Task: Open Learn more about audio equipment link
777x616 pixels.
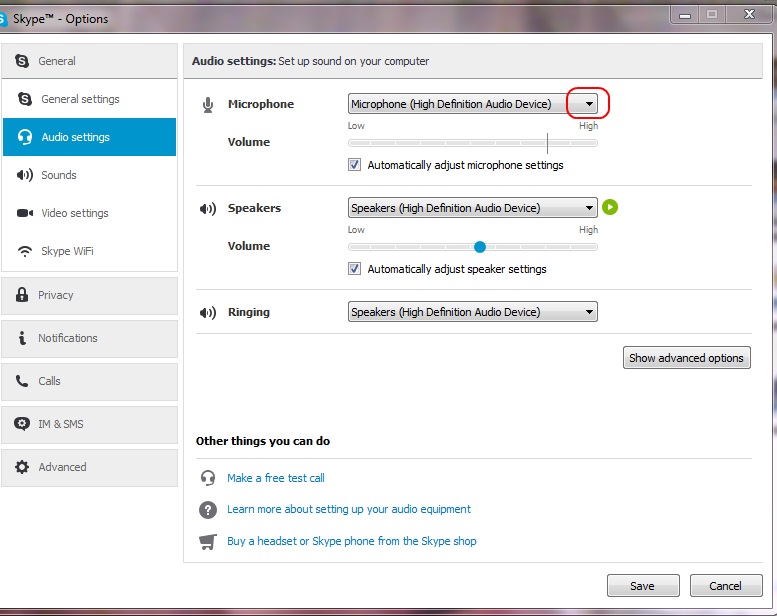Action: (349, 509)
